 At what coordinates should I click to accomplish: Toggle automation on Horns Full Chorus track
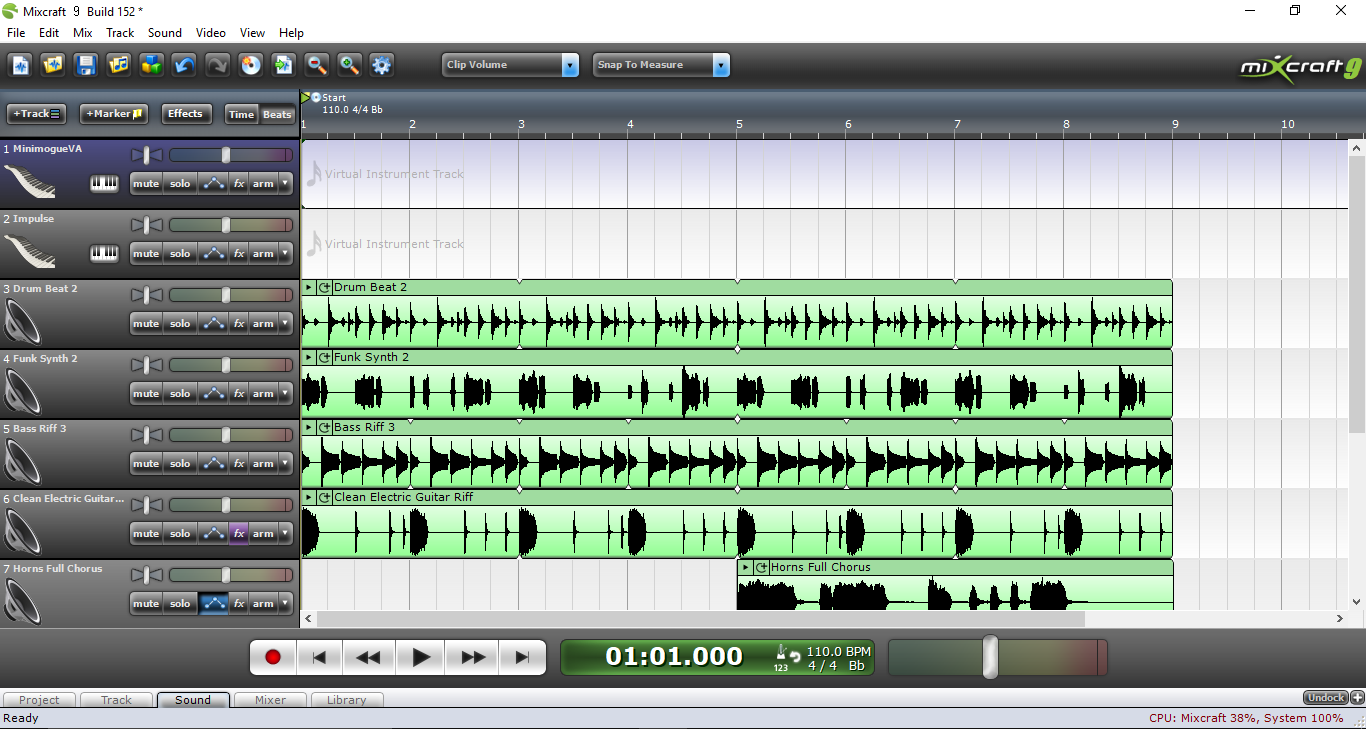[x=213, y=603]
